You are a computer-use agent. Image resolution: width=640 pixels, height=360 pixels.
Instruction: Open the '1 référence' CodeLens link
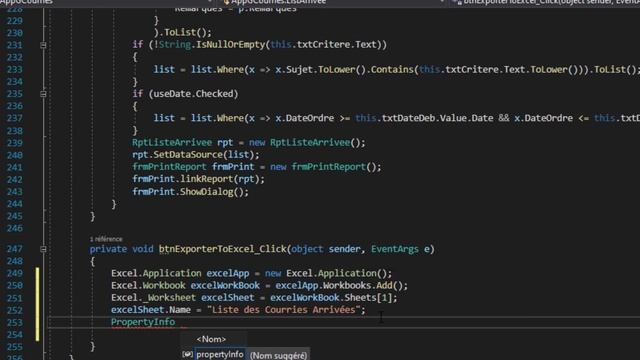(106, 239)
